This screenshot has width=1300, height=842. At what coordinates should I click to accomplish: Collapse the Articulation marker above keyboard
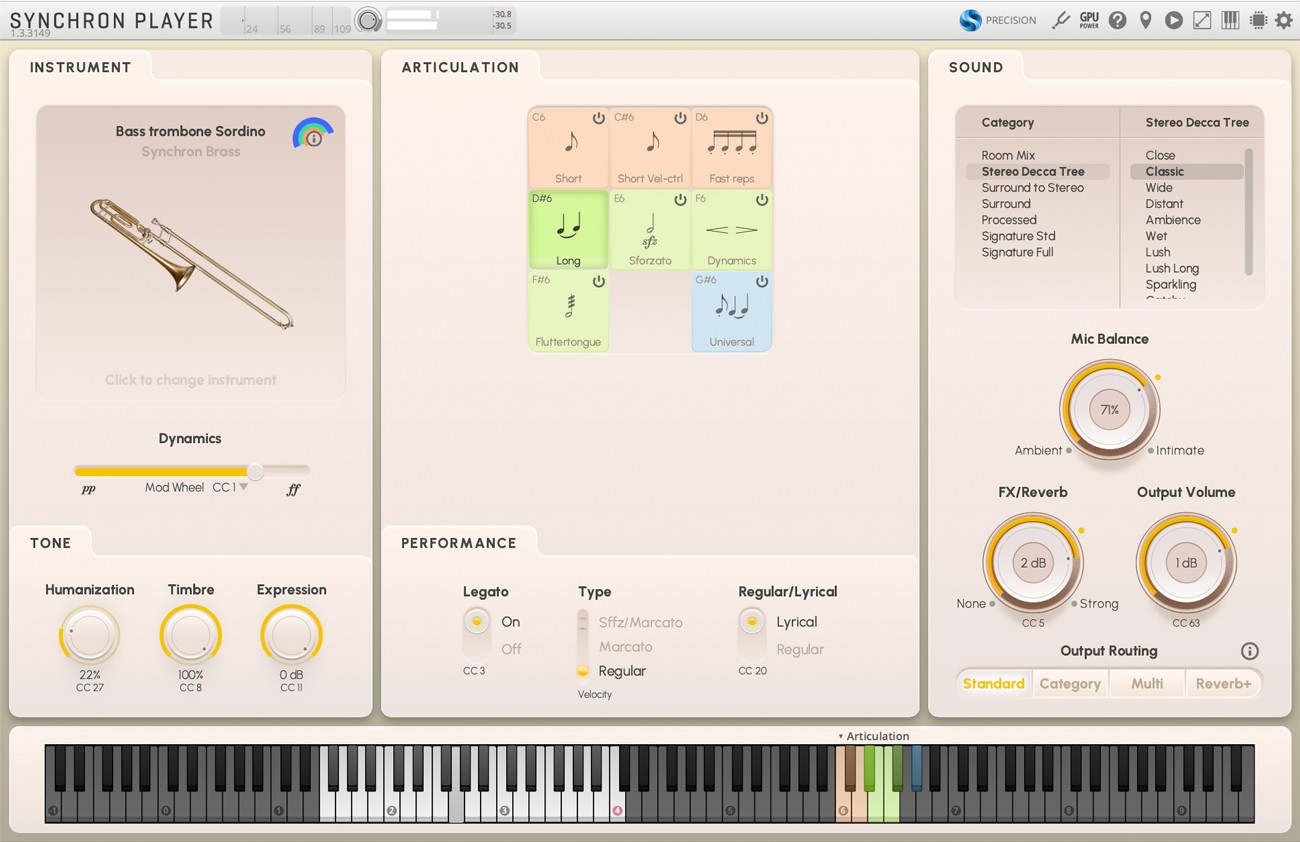[841, 736]
